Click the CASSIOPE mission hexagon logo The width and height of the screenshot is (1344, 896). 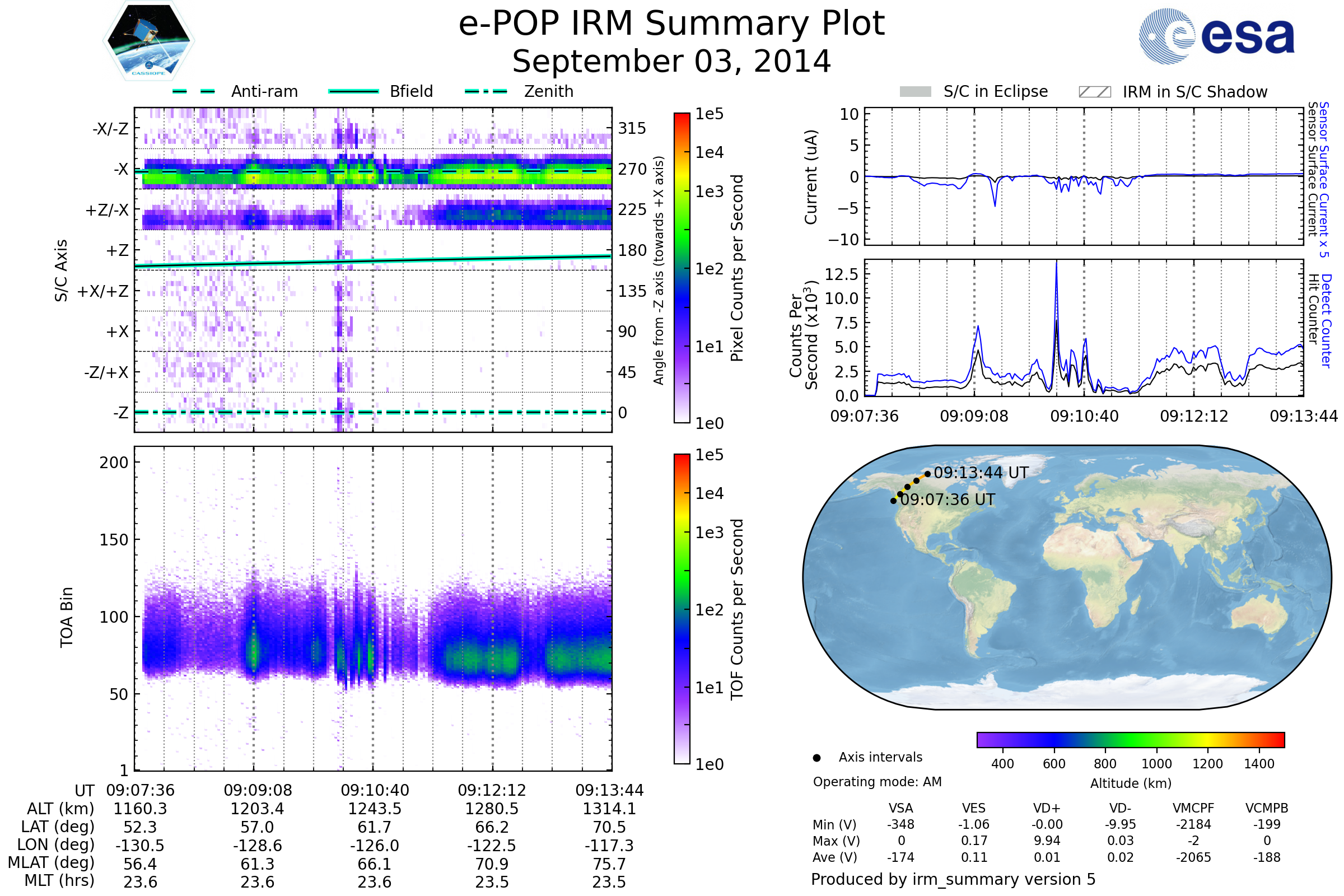[148, 41]
